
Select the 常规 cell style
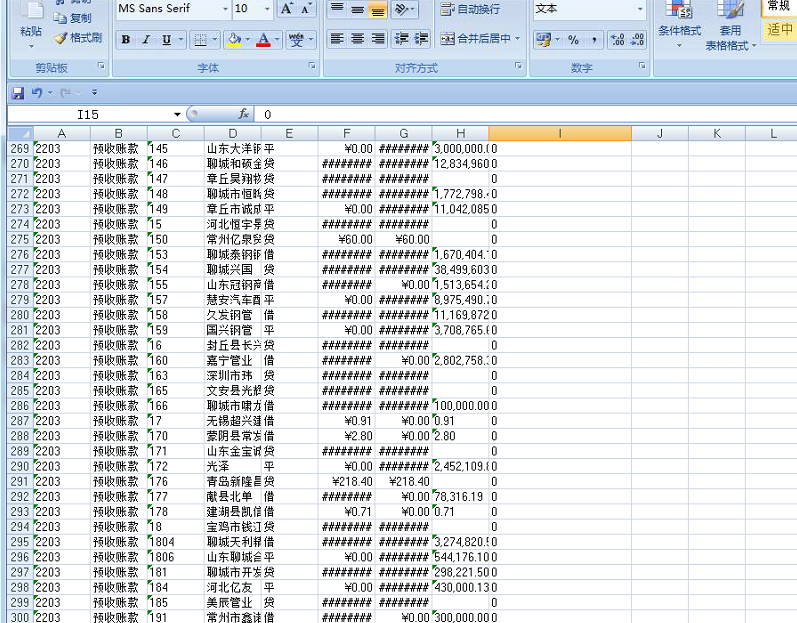(x=780, y=6)
